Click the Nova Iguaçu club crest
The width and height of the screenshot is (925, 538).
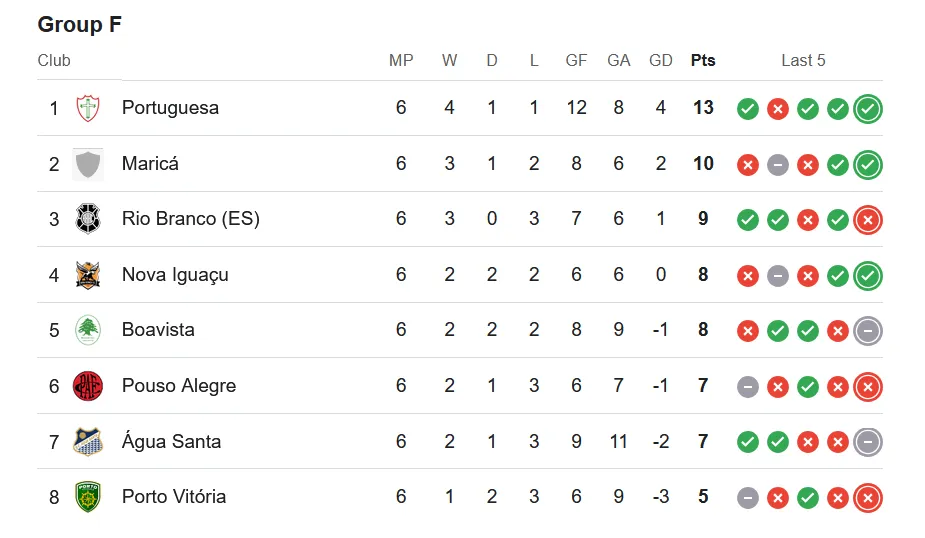coord(88,275)
